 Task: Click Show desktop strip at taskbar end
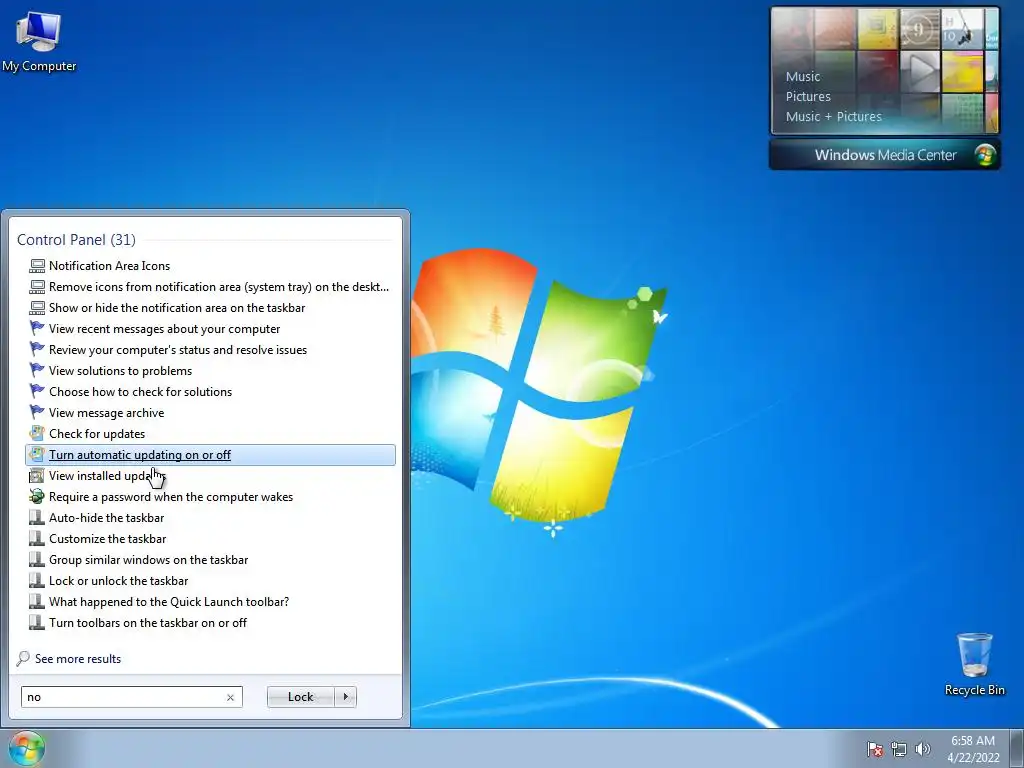tap(1017, 748)
